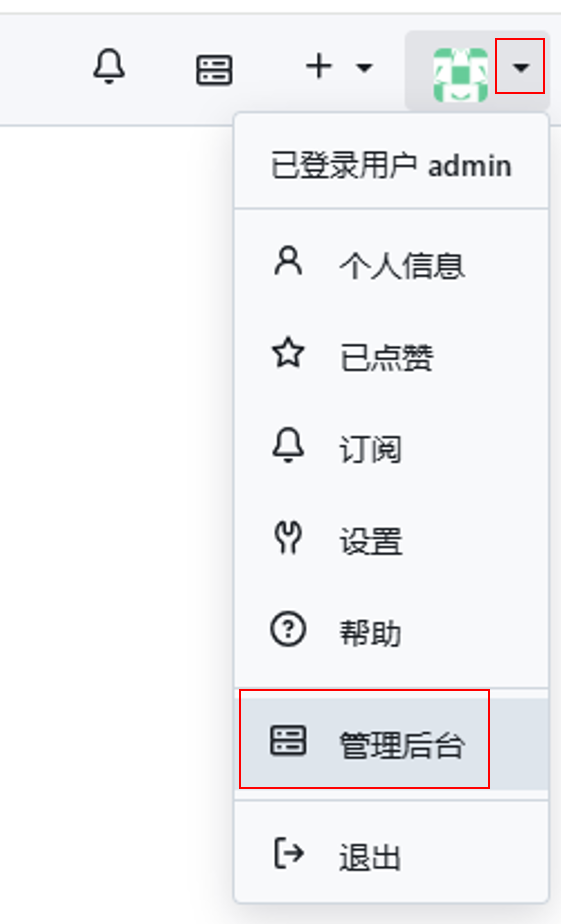
Task: Click the wrench icon beside 设置
Action: click(x=288, y=537)
